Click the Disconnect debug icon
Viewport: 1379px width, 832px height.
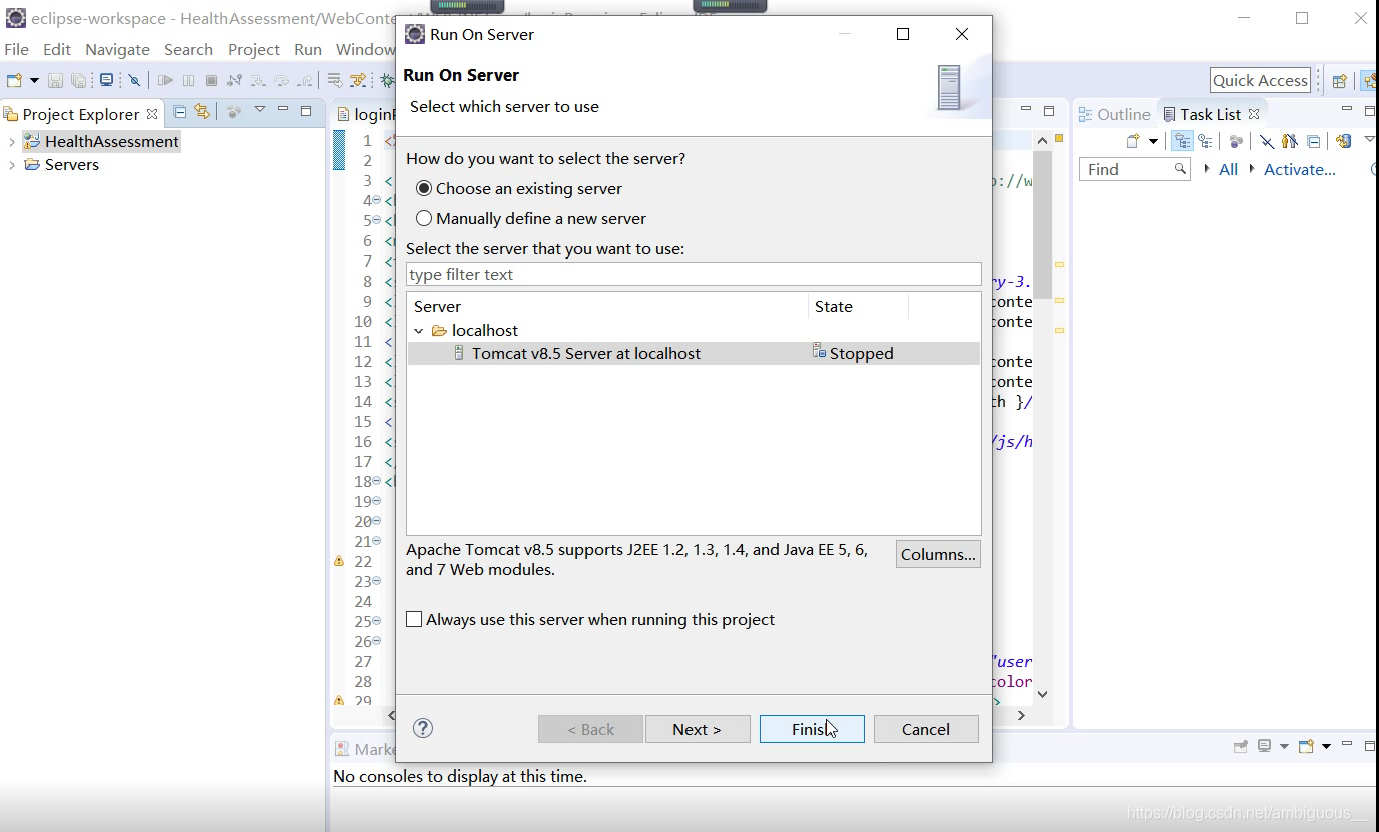pos(234,80)
